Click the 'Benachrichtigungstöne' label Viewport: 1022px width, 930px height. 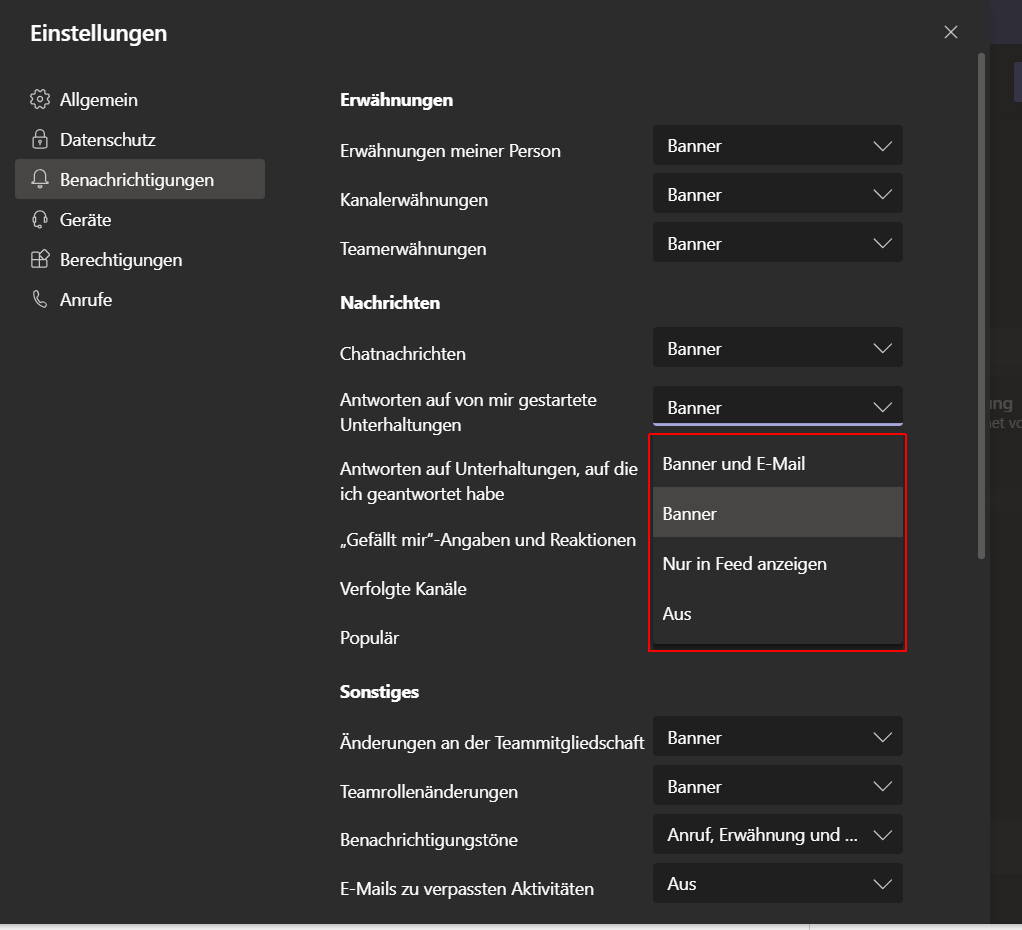[429, 839]
